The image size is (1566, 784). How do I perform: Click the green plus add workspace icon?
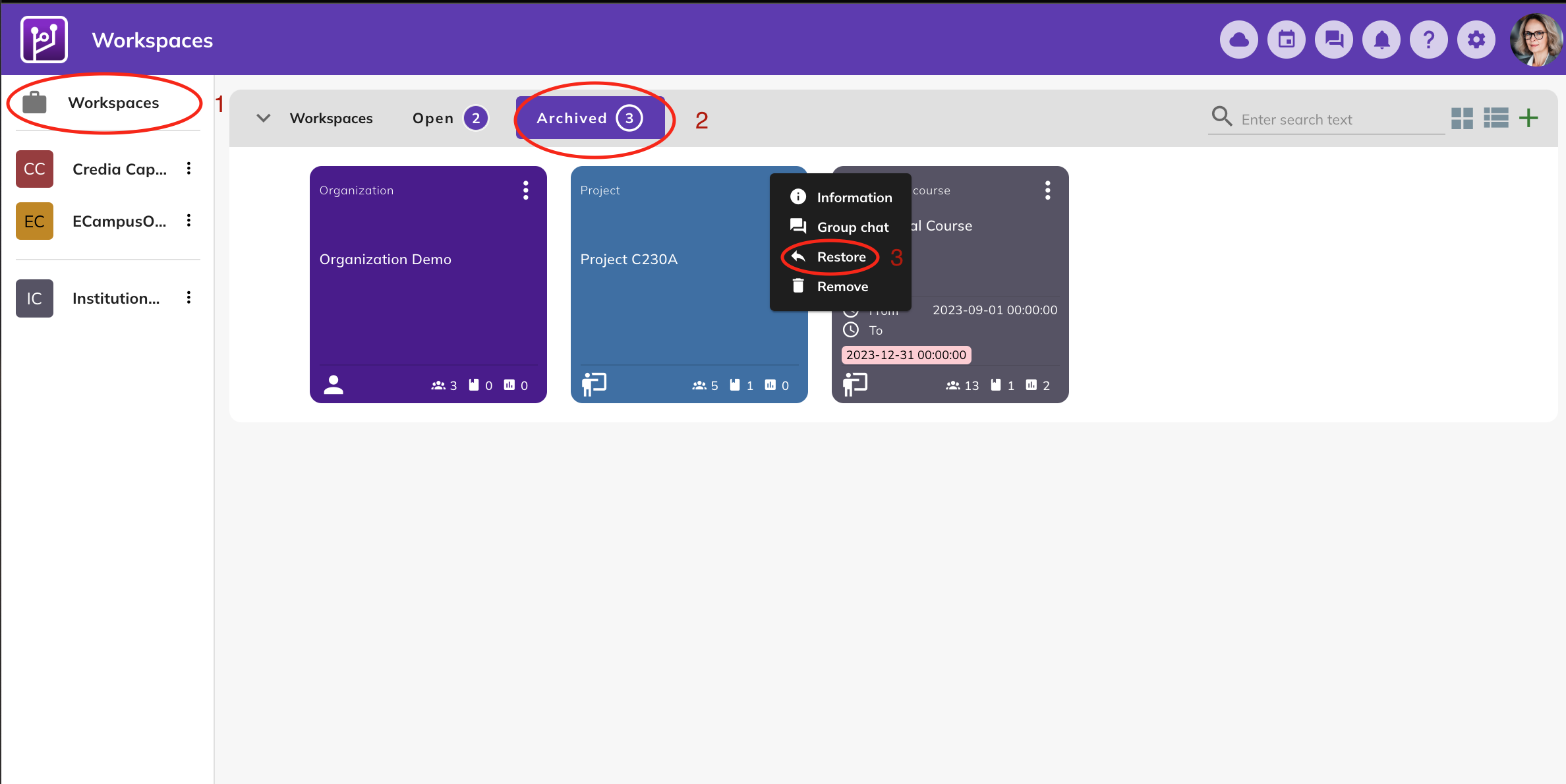(1528, 119)
